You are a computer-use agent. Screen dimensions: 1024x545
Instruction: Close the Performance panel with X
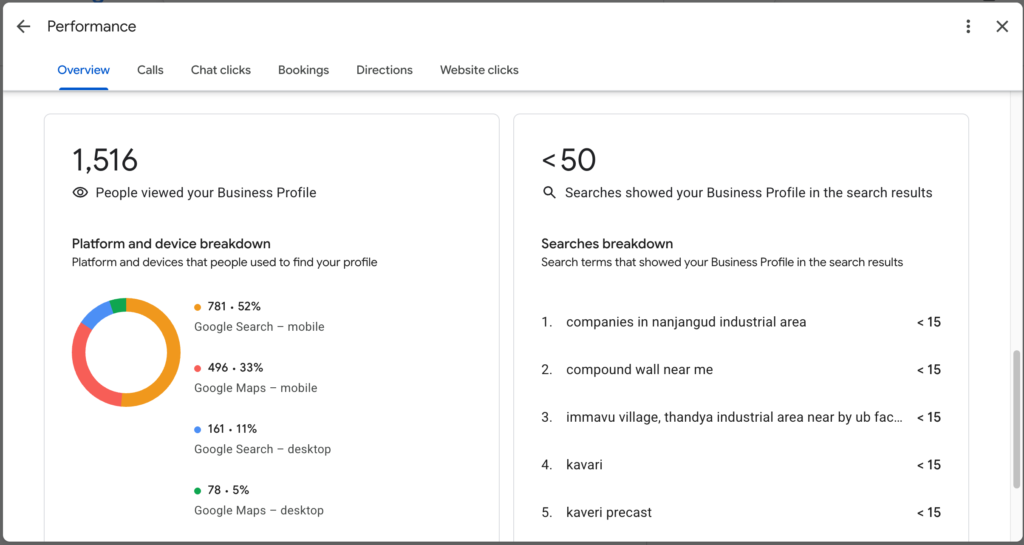pos(1002,27)
